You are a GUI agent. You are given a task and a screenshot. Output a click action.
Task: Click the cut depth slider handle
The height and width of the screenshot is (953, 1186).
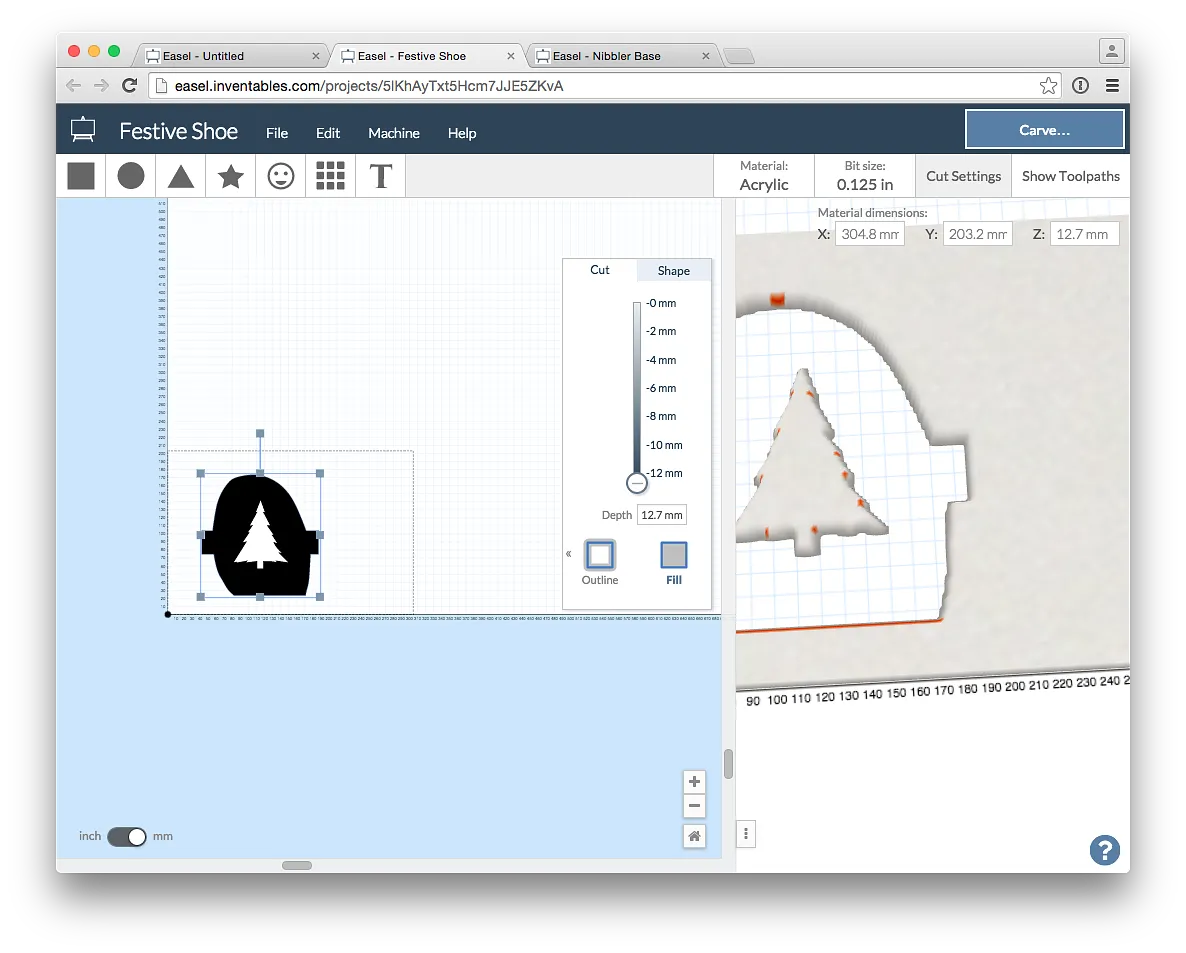click(x=637, y=483)
